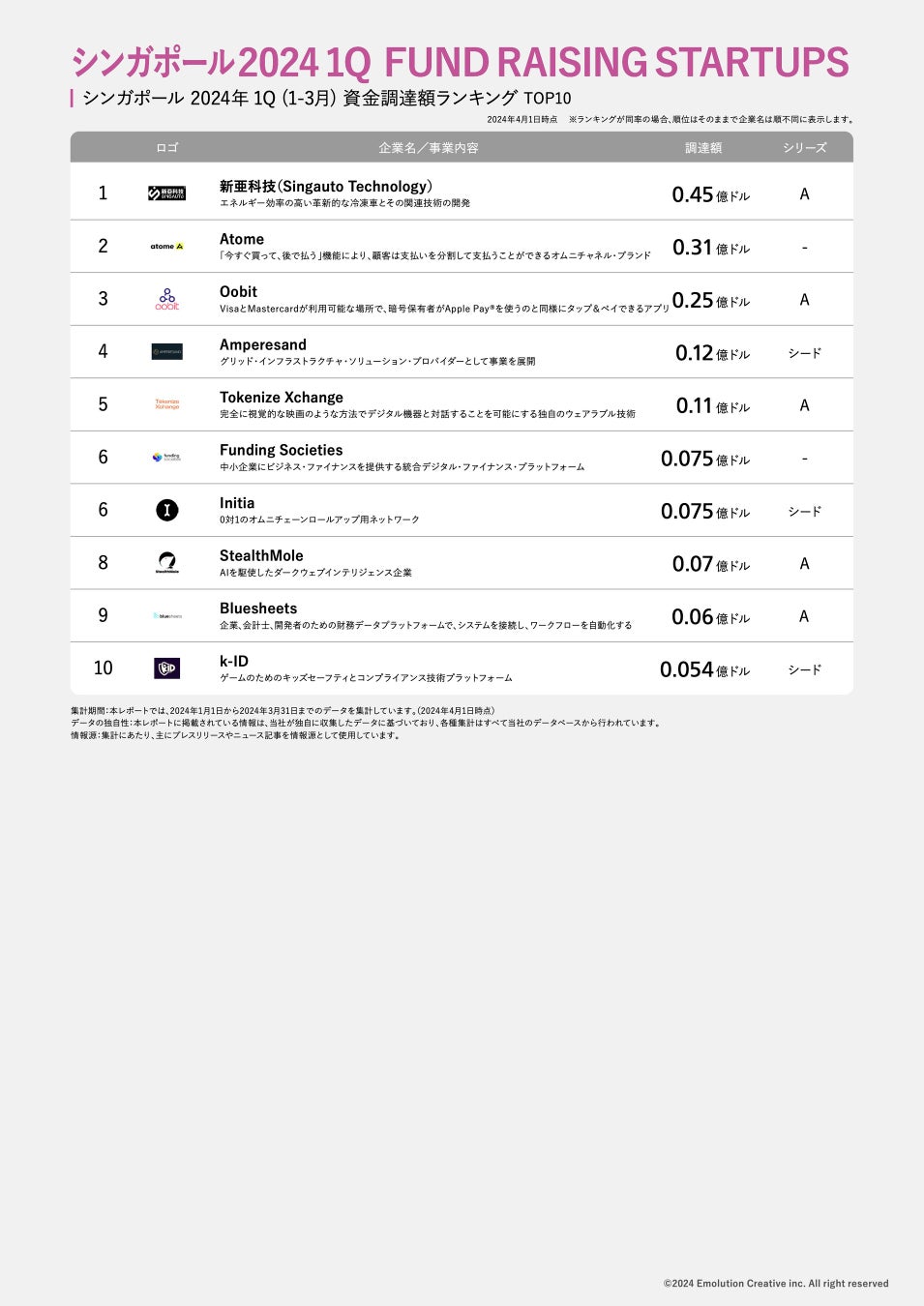Select the black circular Initia logo
Viewport: 924px width, 1306px height.
pos(166,510)
